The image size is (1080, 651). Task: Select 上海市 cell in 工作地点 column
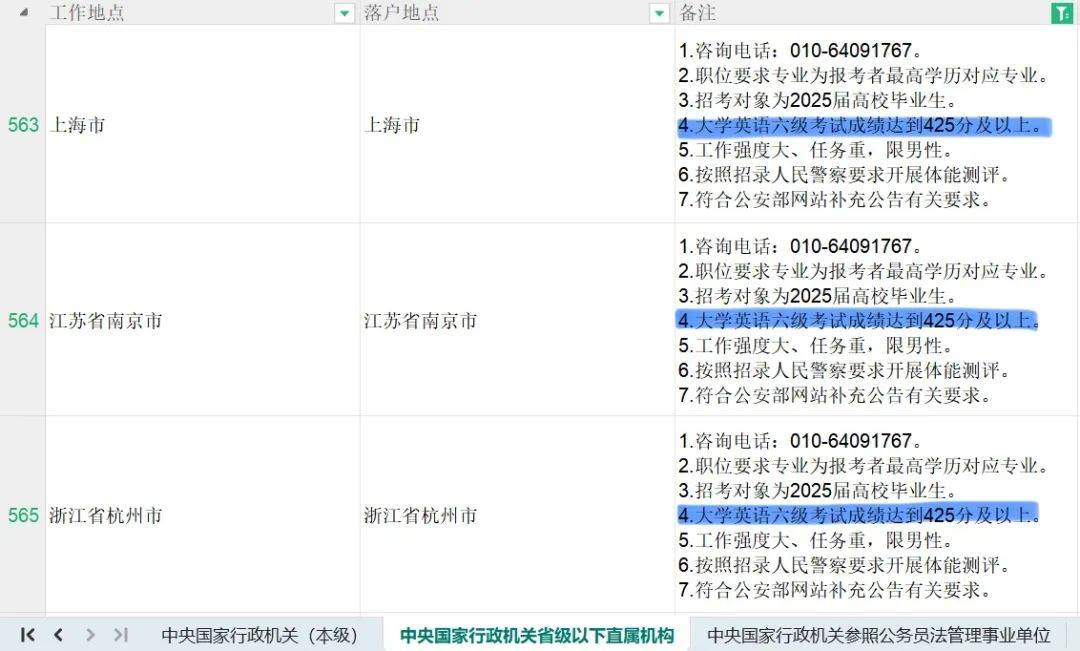(202, 125)
